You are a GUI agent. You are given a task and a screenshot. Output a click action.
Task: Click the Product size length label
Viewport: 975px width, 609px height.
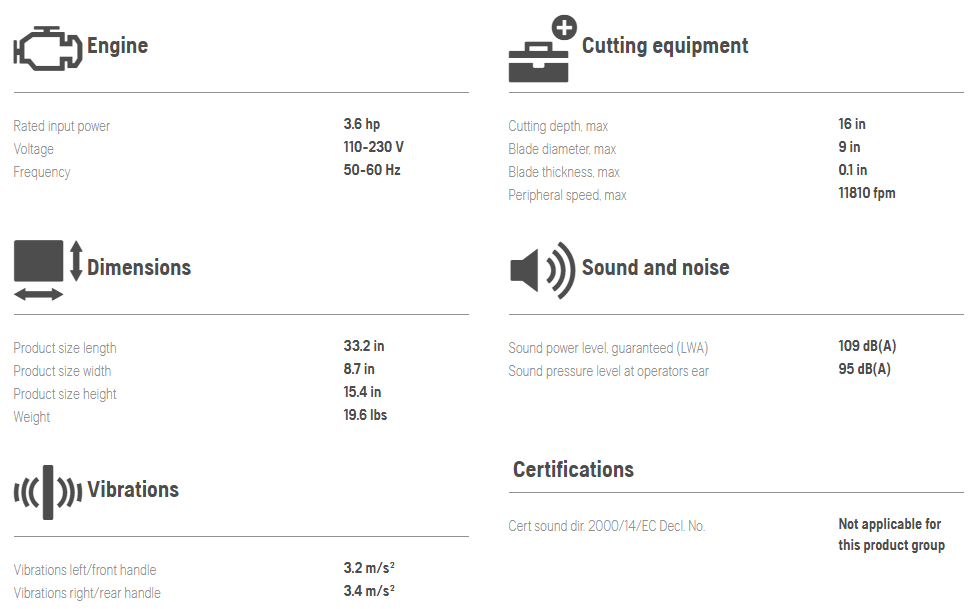pos(65,348)
